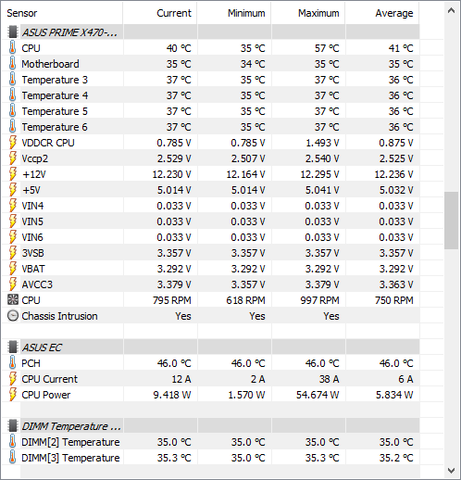Viewport: 461px width, 480px height.
Task: Select the +12V voltage row
Action: click(x=211, y=174)
